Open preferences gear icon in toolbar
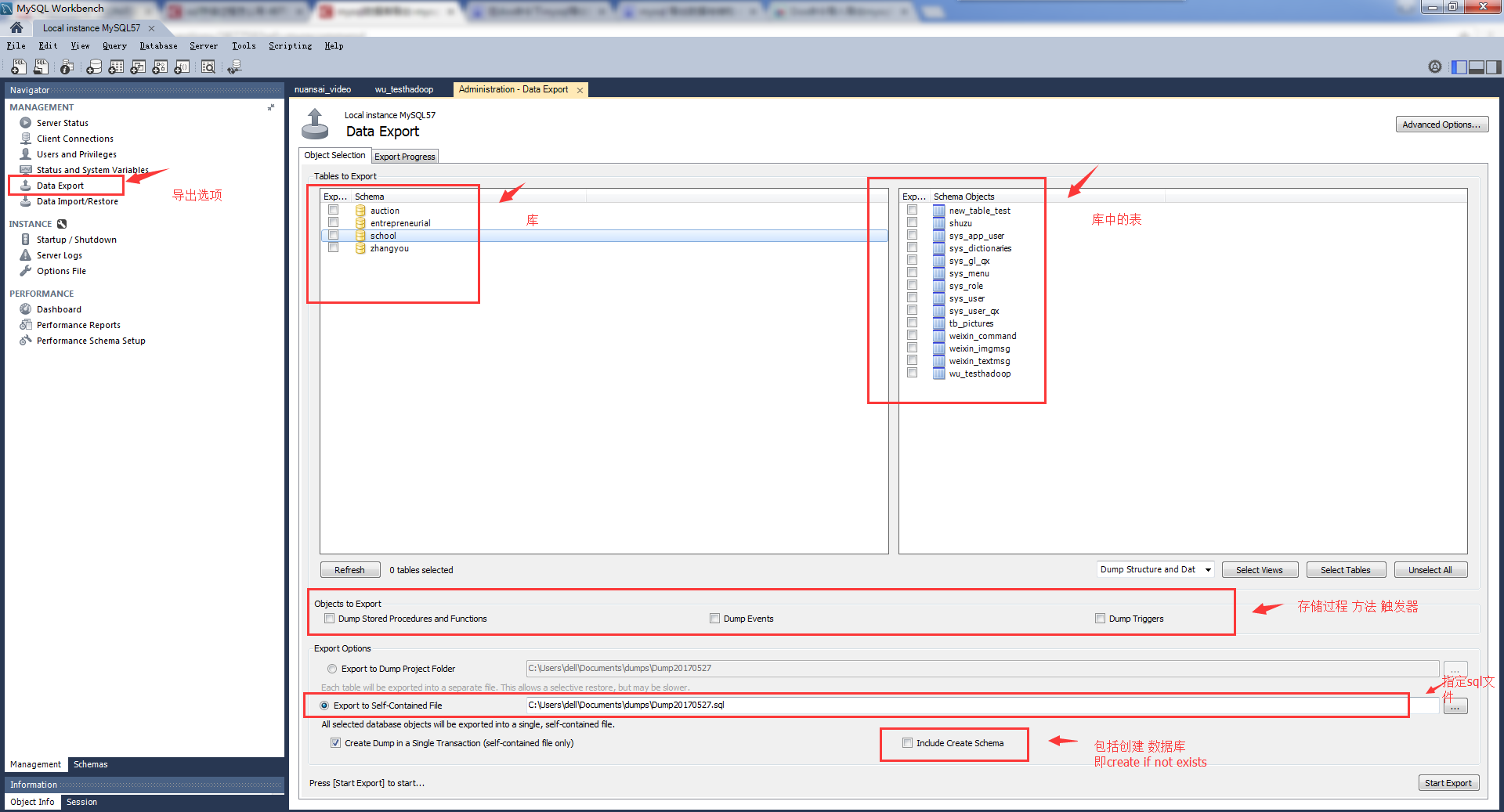This screenshot has height=812, width=1504. point(1435,67)
